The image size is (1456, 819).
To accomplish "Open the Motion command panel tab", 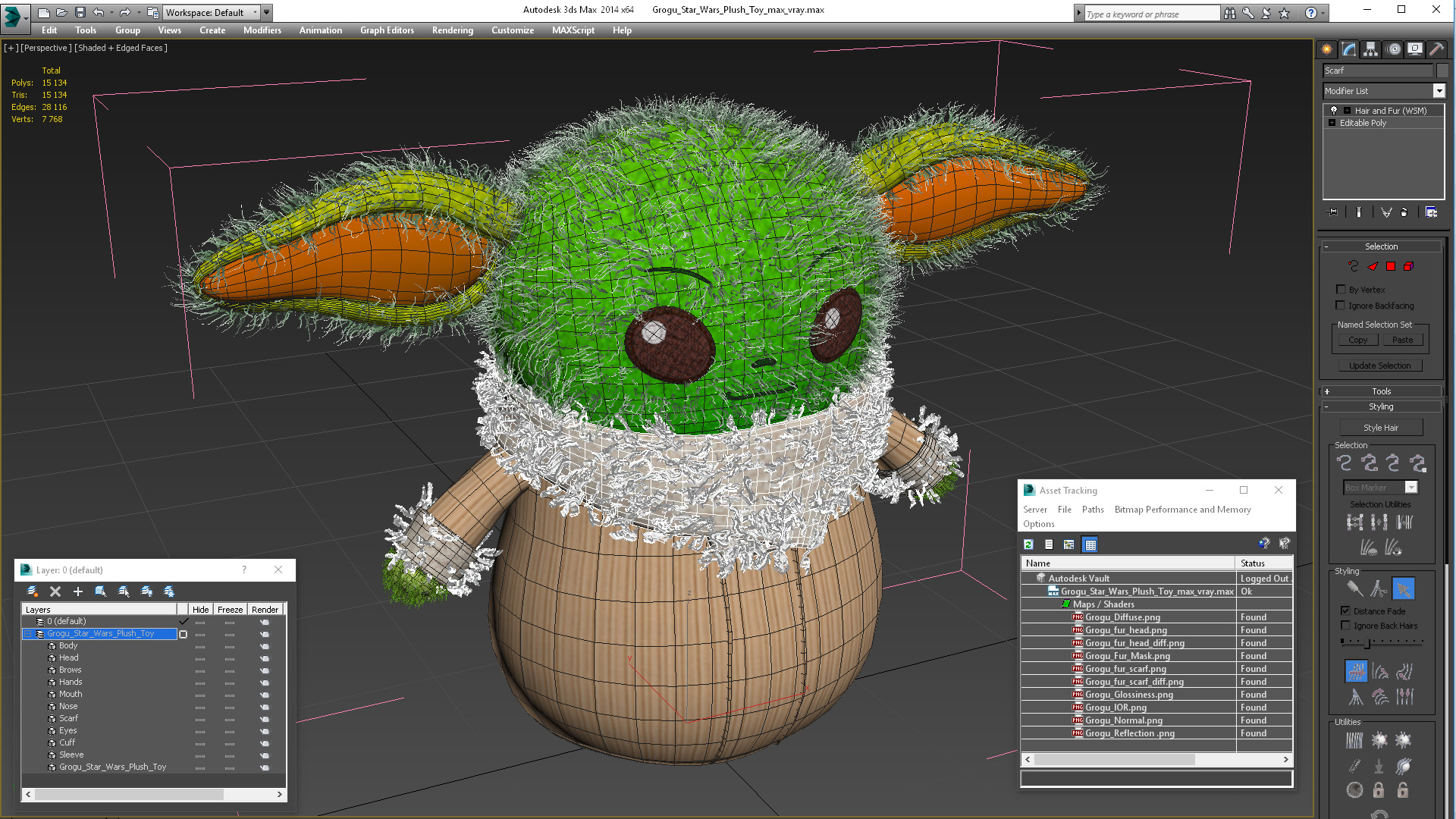I will click(1393, 49).
